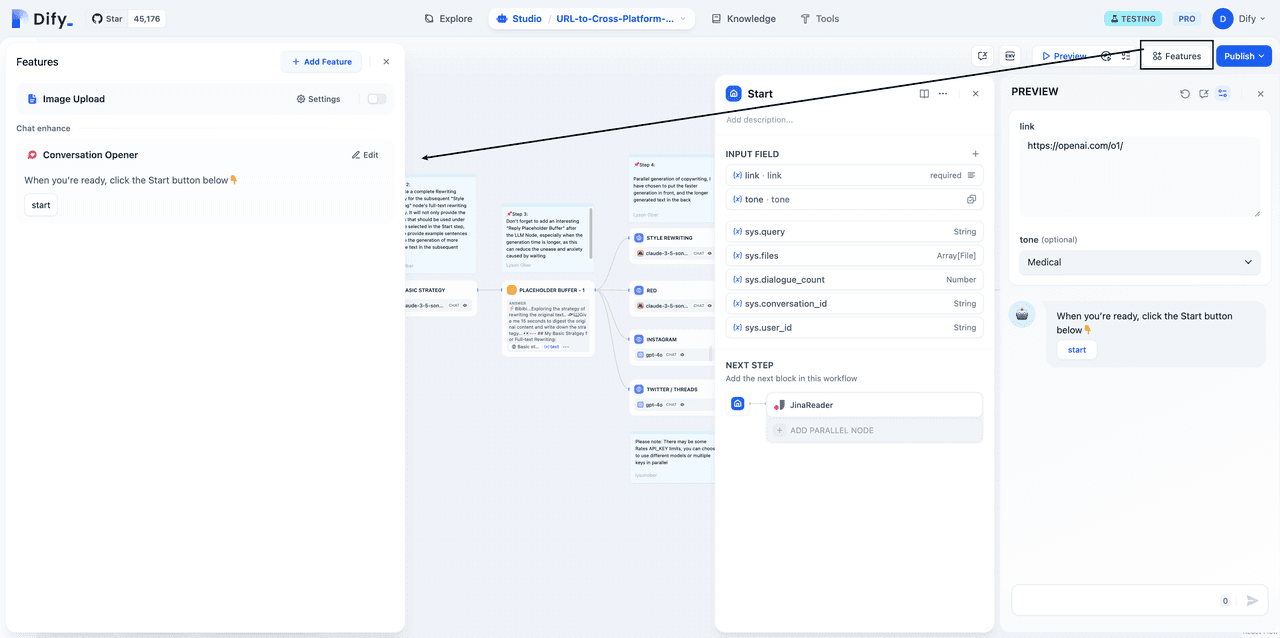Switch to the Explore tab
Viewport: 1280px width, 638px height.
(x=448, y=19)
